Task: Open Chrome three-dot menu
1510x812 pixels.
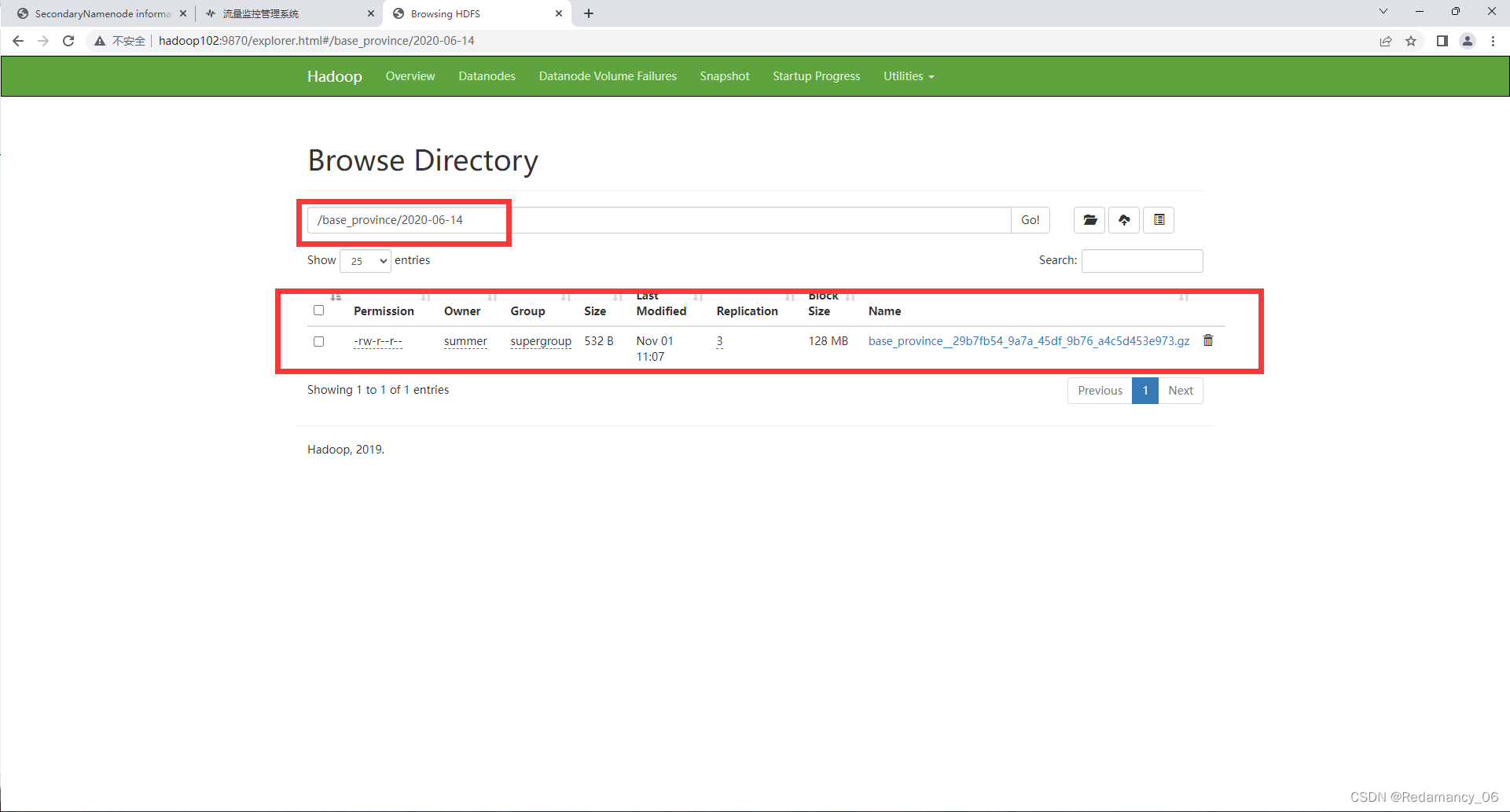Action: 1493,41
